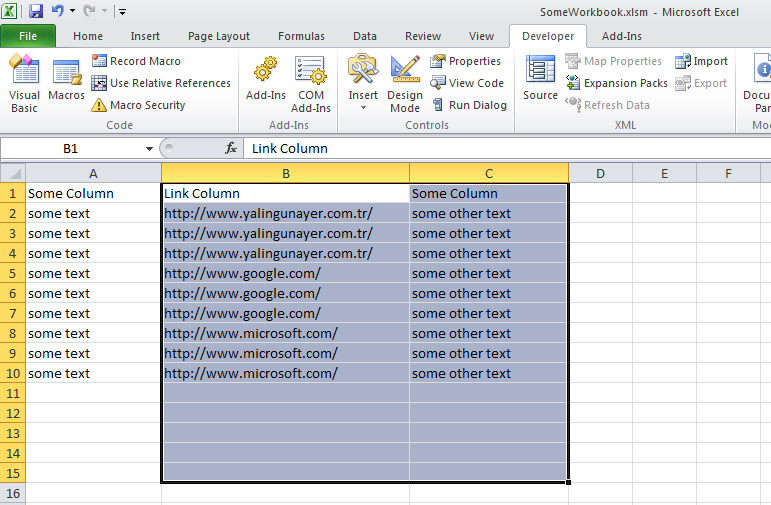
Task: Select column B header
Action: point(286,173)
